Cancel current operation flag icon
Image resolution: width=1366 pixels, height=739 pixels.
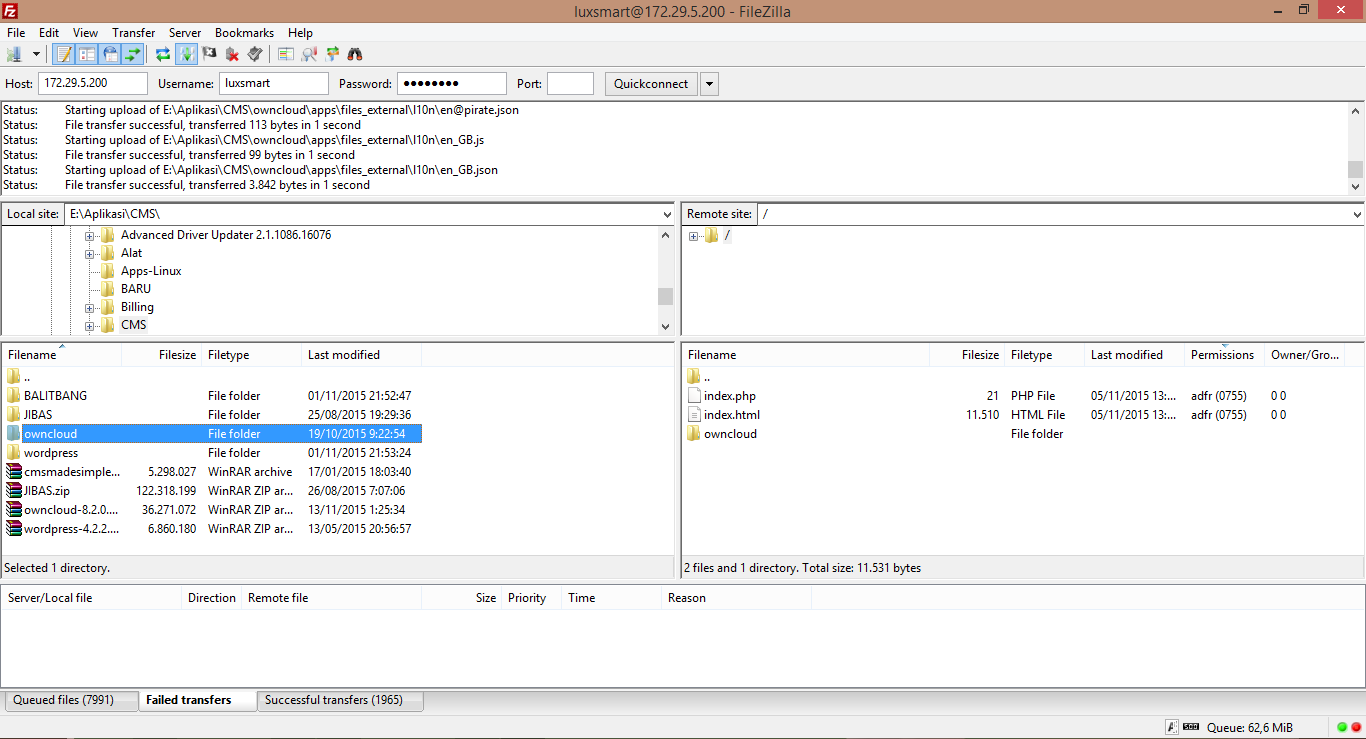pyautogui.click(x=209, y=54)
